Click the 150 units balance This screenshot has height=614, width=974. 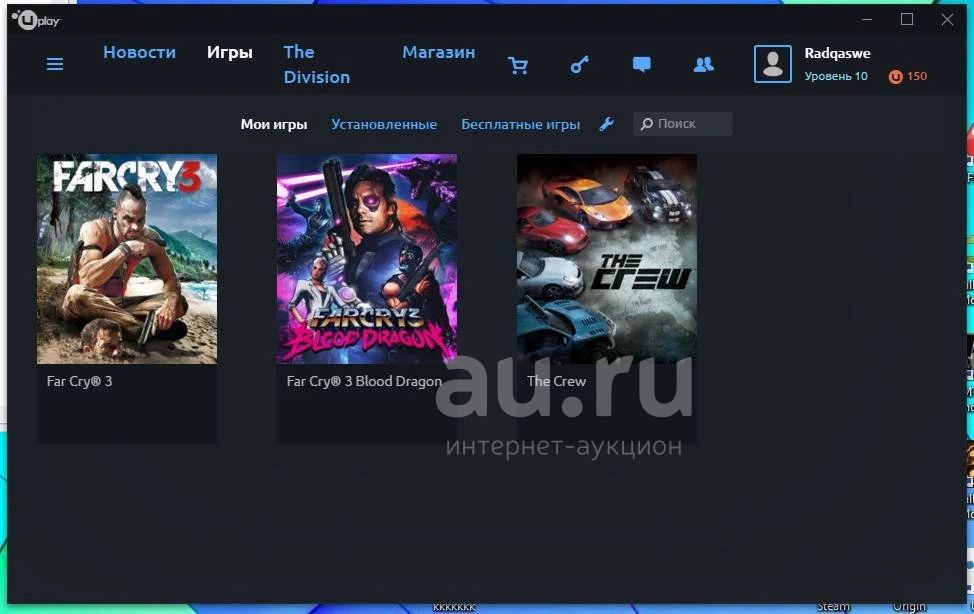pos(917,76)
